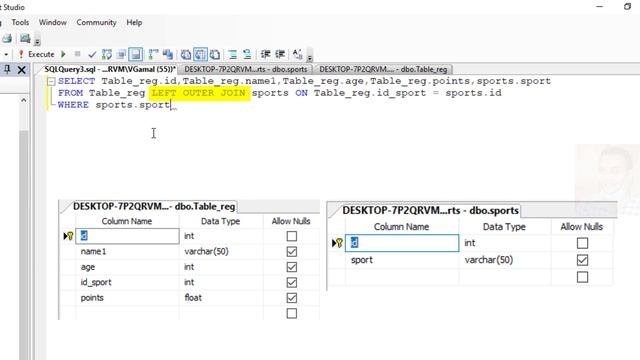The height and width of the screenshot is (360, 640).
Task: Click varchar(50) data type for sport
Action: tap(505, 260)
